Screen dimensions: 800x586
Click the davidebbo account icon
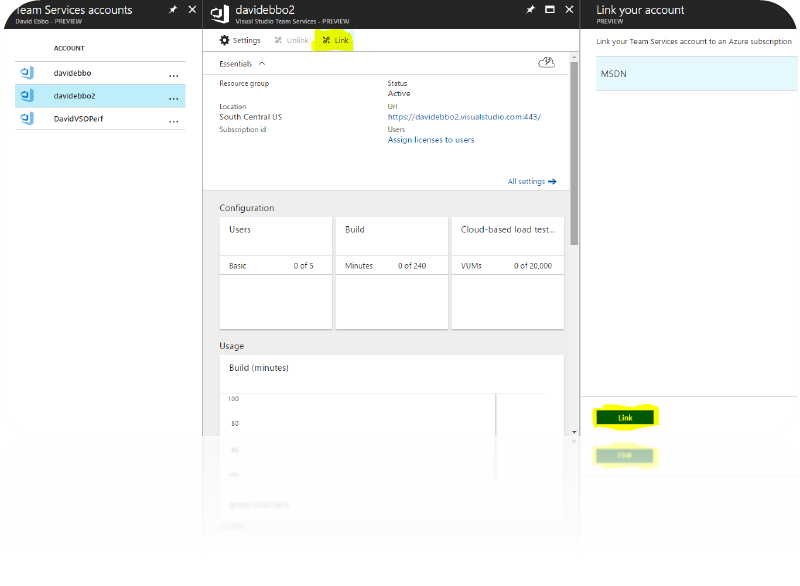click(27, 73)
